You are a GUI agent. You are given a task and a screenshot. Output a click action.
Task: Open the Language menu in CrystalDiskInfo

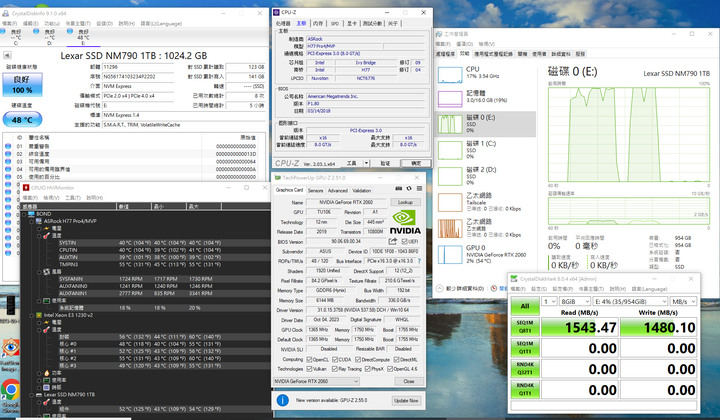(x=161, y=23)
